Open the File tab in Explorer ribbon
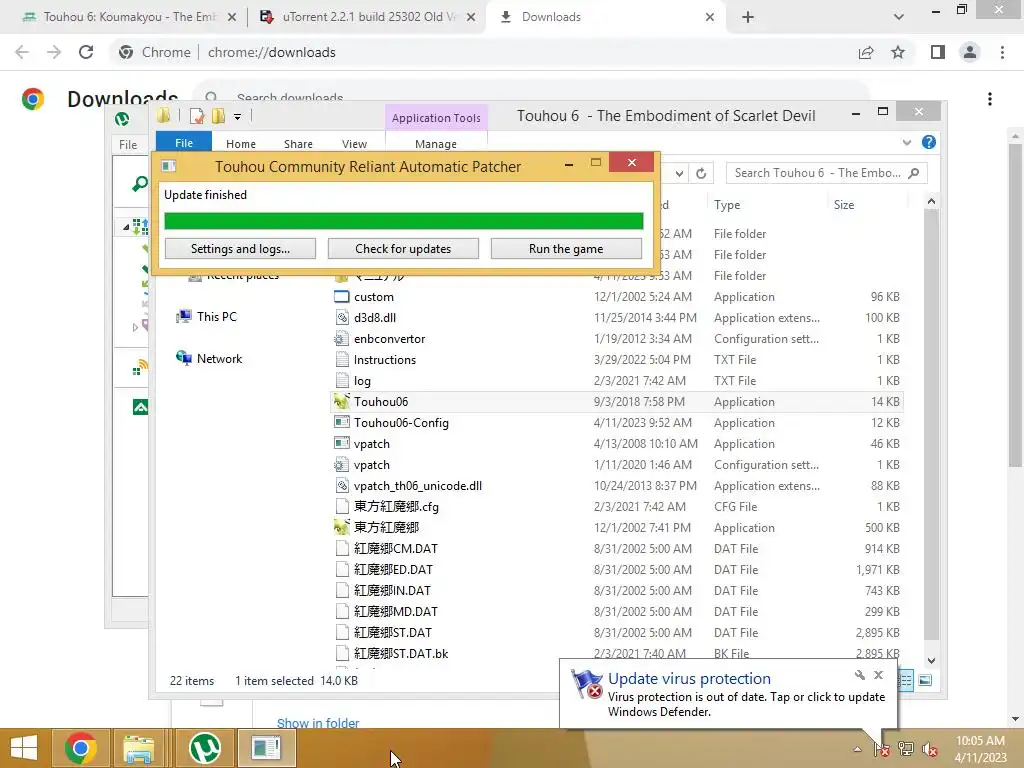Viewport: 1024px width, 768px height. pyautogui.click(x=184, y=142)
